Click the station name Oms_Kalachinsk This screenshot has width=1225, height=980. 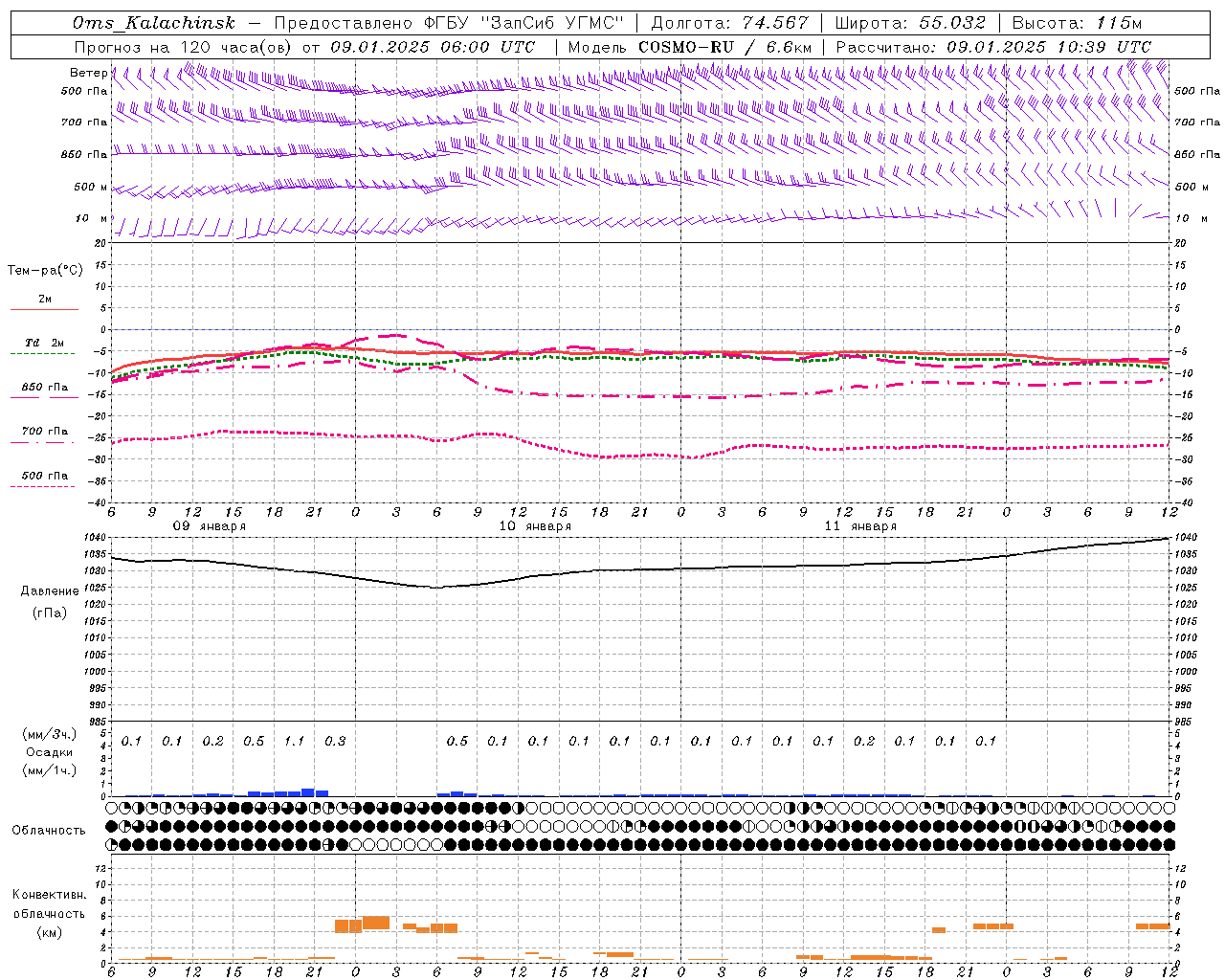pos(153,24)
